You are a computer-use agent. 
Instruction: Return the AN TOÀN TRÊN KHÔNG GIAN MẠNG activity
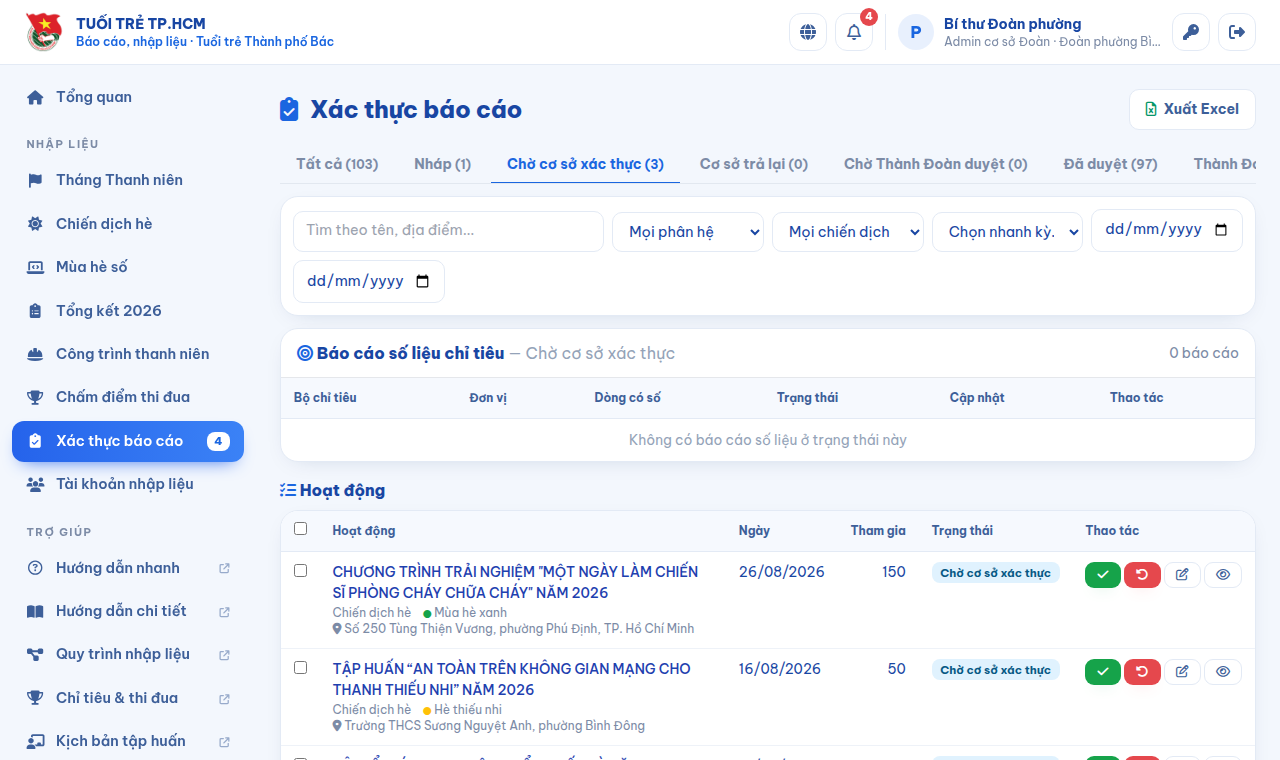[1142, 671]
